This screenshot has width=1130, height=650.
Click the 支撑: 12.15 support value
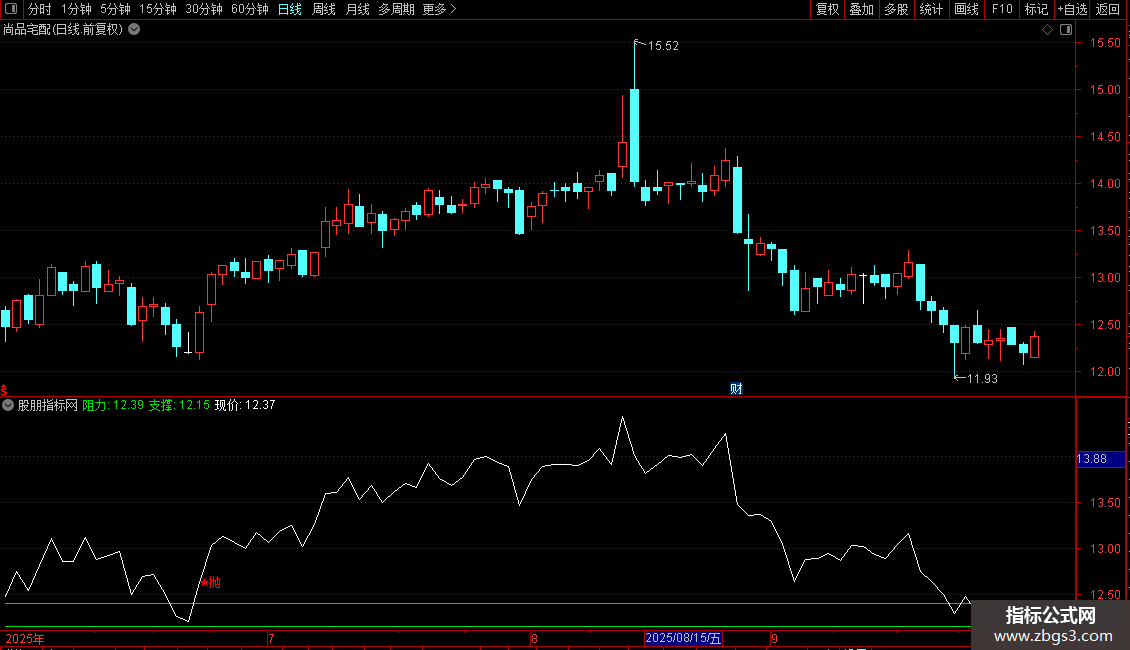point(179,405)
